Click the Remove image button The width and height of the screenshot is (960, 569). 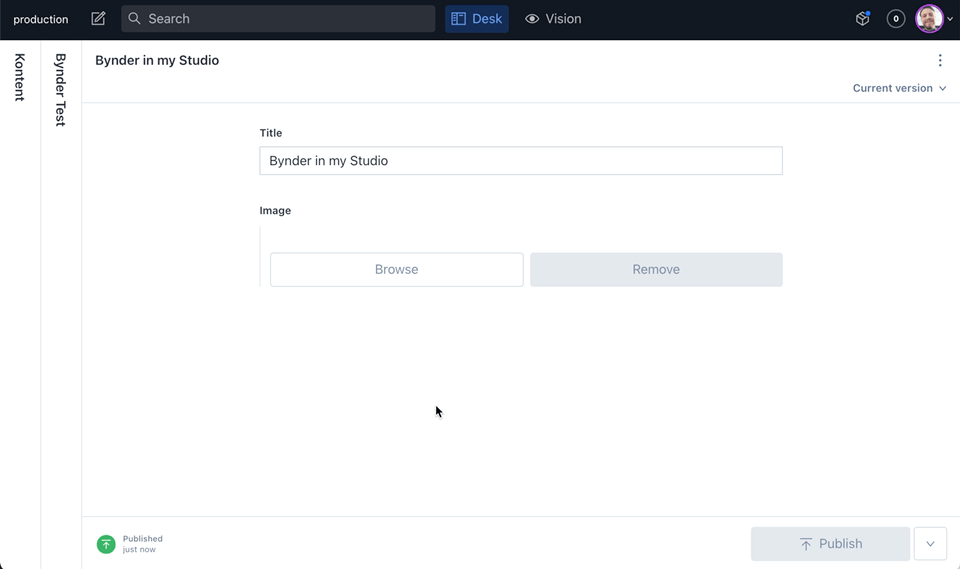[x=656, y=269]
